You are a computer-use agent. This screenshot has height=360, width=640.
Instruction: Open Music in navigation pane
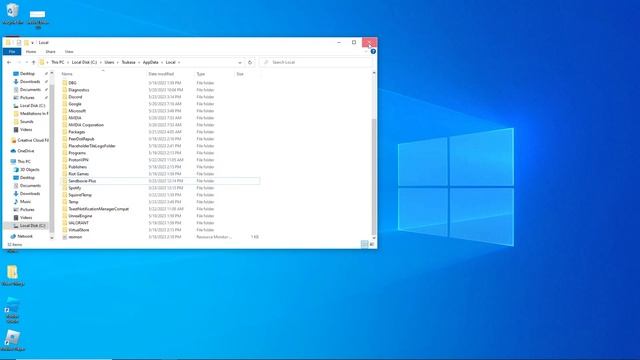click(x=22, y=202)
